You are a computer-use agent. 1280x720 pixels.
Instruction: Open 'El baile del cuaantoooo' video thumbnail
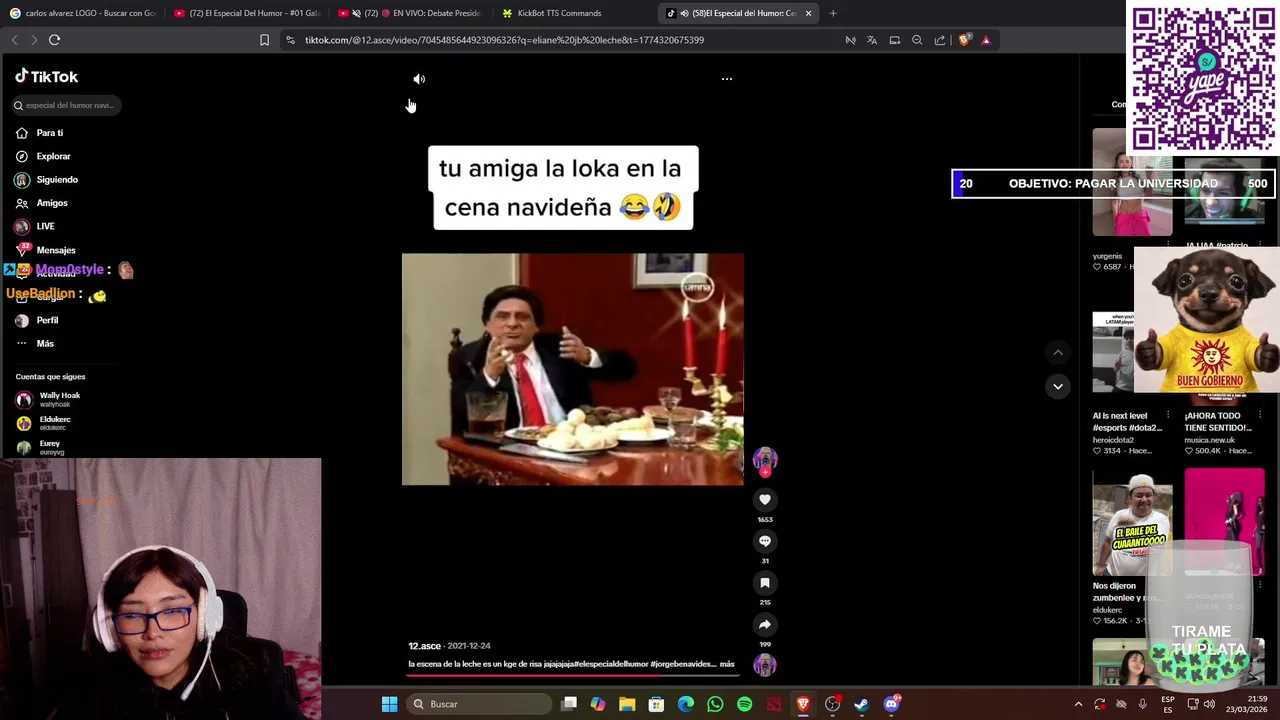coord(1132,522)
